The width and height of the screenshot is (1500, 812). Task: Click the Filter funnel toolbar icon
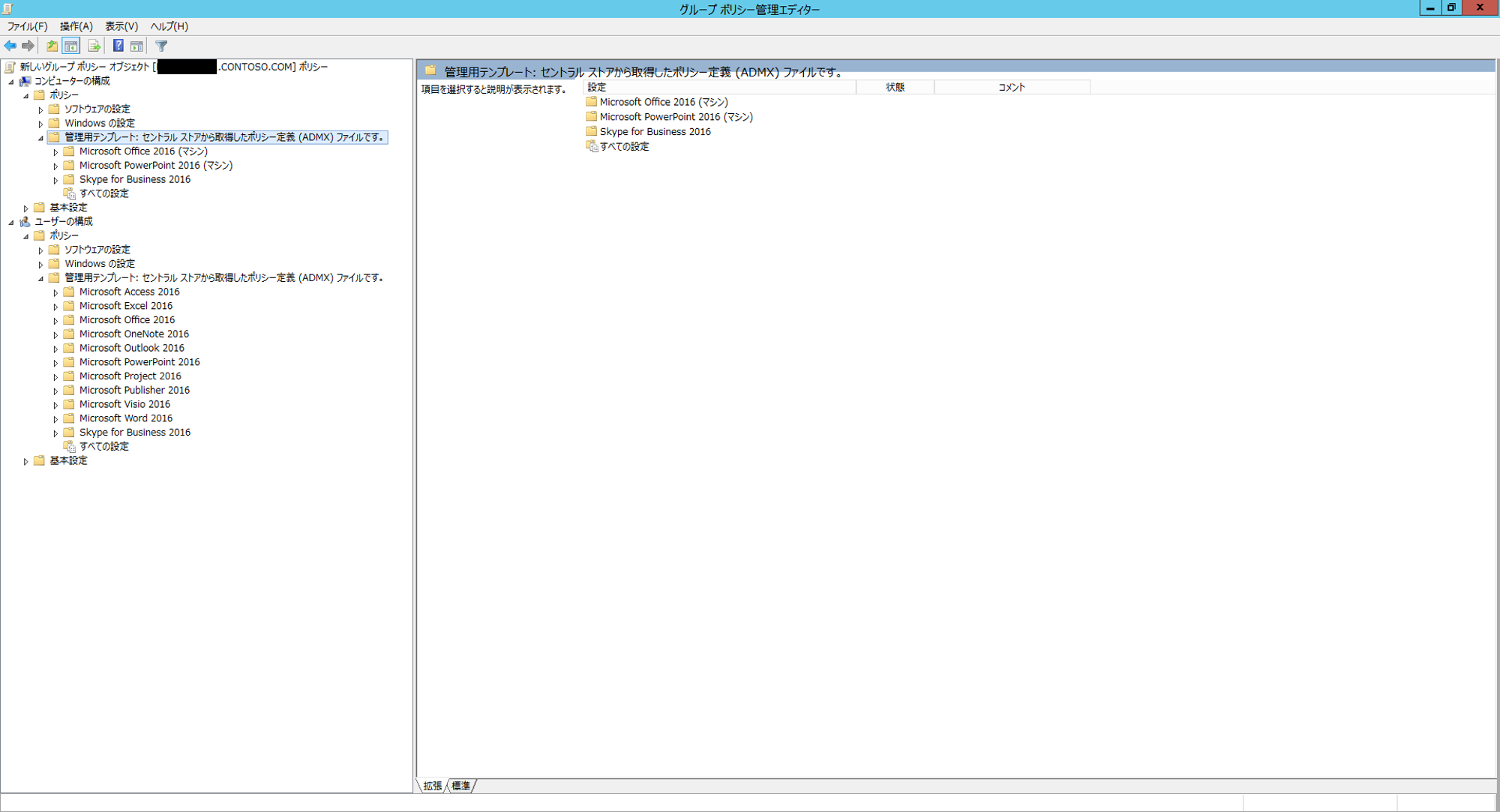click(161, 46)
